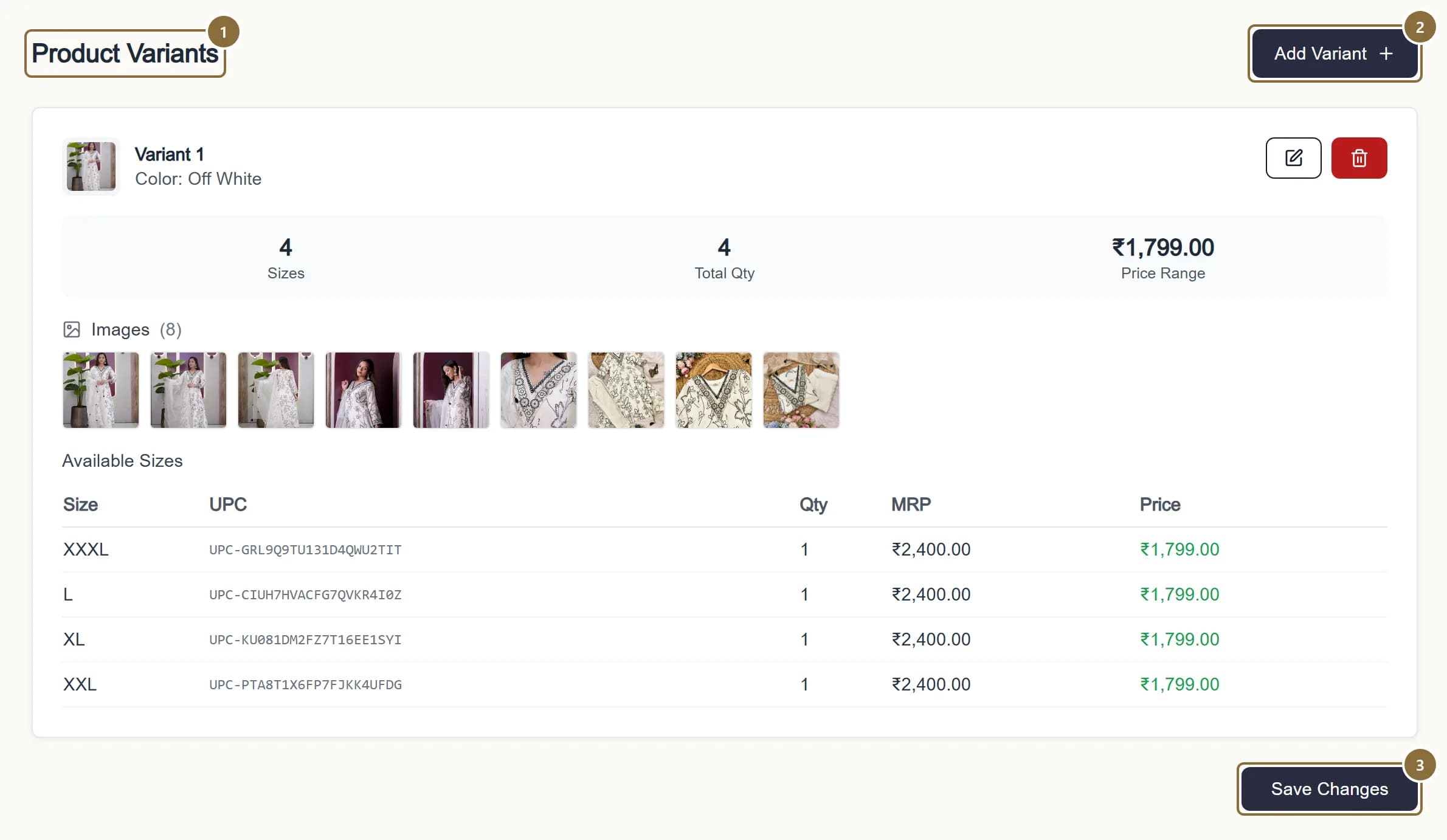
Task: Click the ₹1,799.00 Price Range value
Action: point(1162,247)
